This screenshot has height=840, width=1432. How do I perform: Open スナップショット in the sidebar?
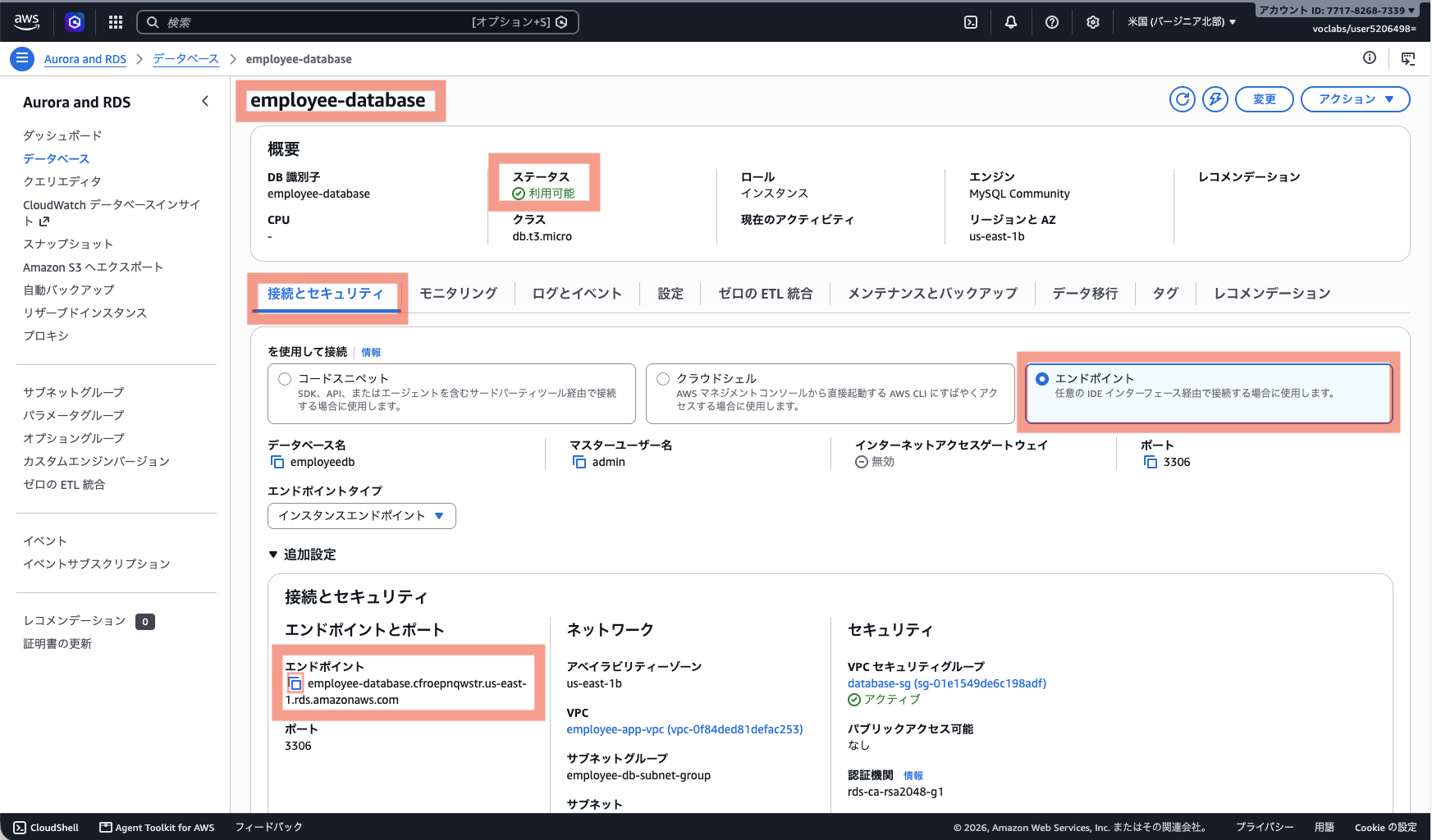[x=68, y=244]
